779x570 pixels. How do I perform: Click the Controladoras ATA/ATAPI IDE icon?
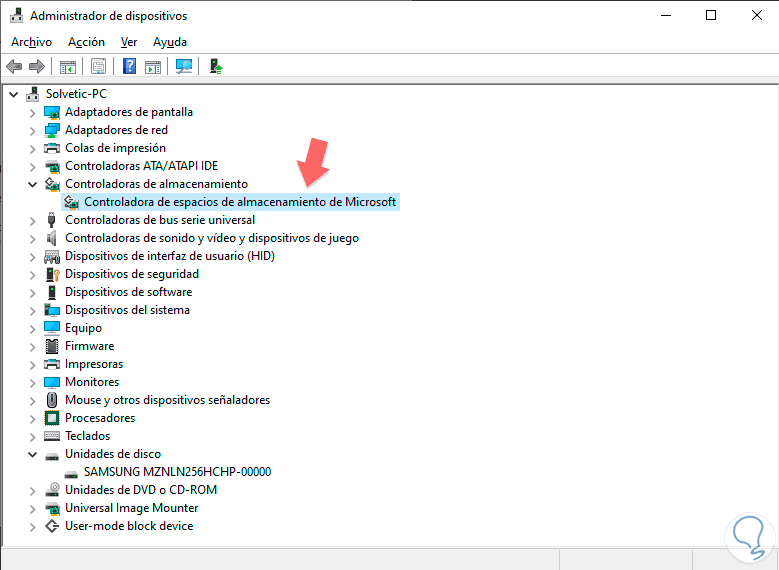pyautogui.click(x=52, y=166)
